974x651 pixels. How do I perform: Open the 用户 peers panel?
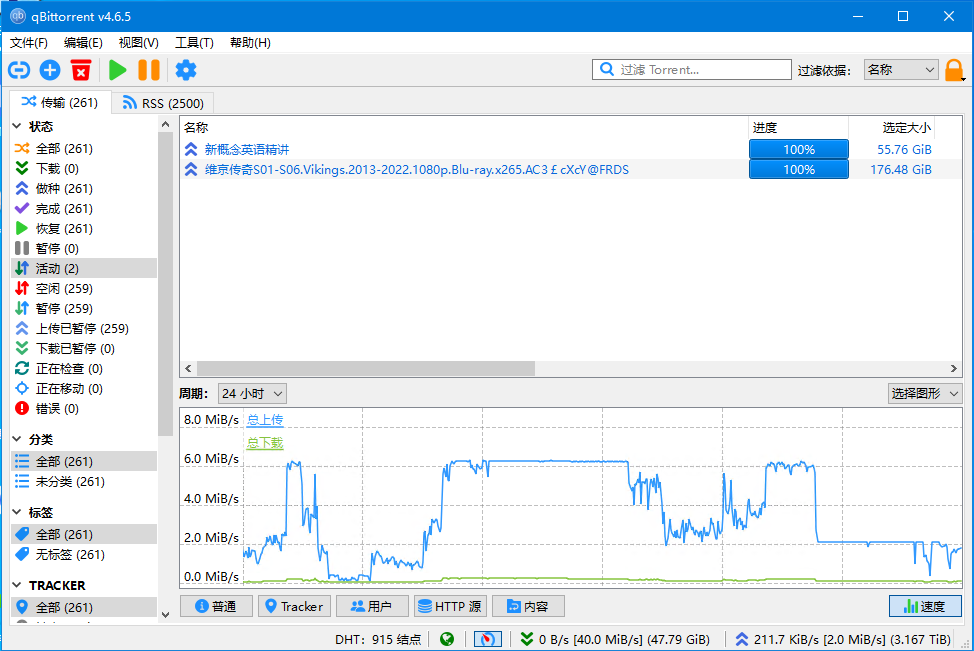coord(372,606)
